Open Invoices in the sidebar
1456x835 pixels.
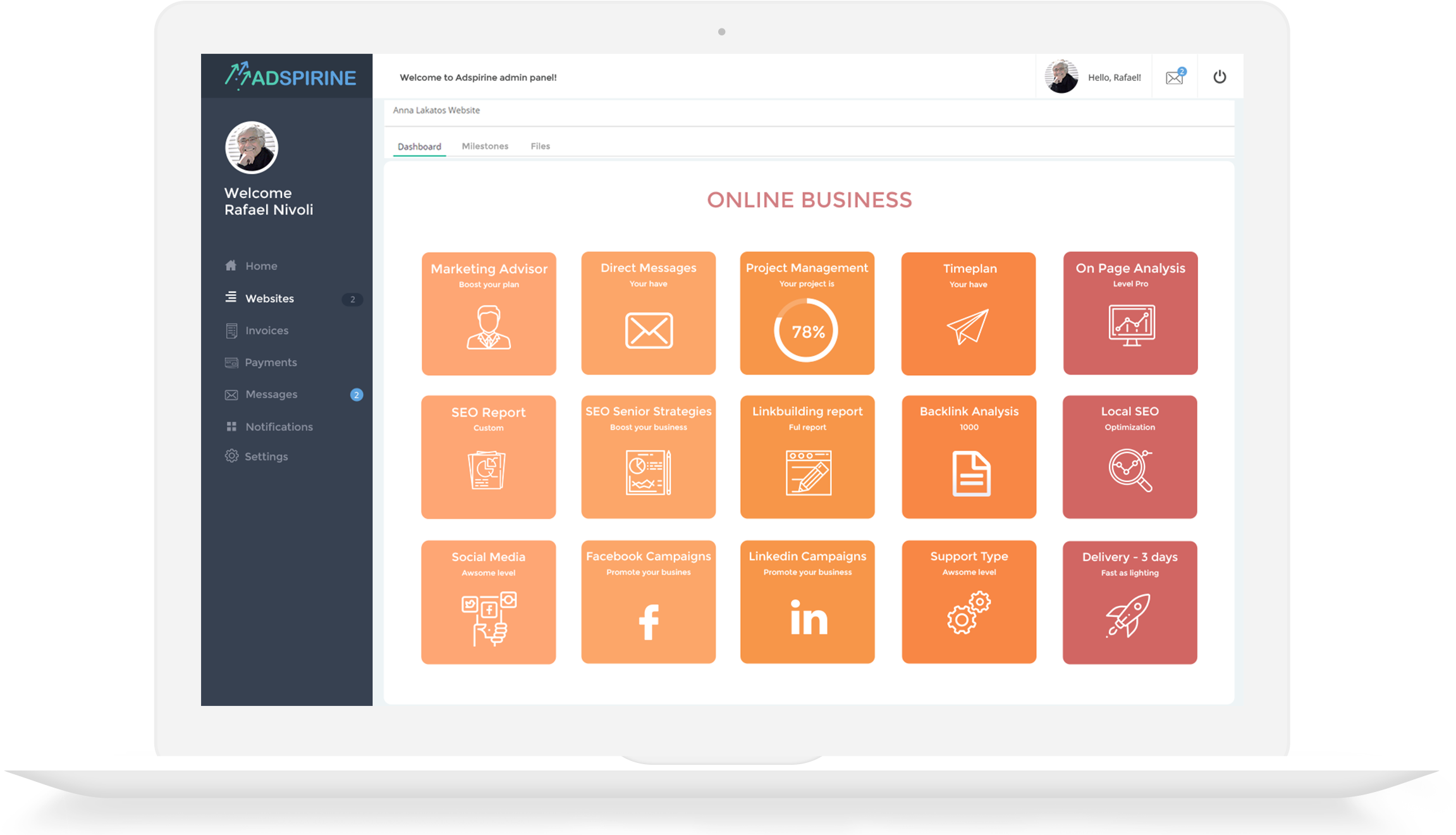click(x=266, y=331)
